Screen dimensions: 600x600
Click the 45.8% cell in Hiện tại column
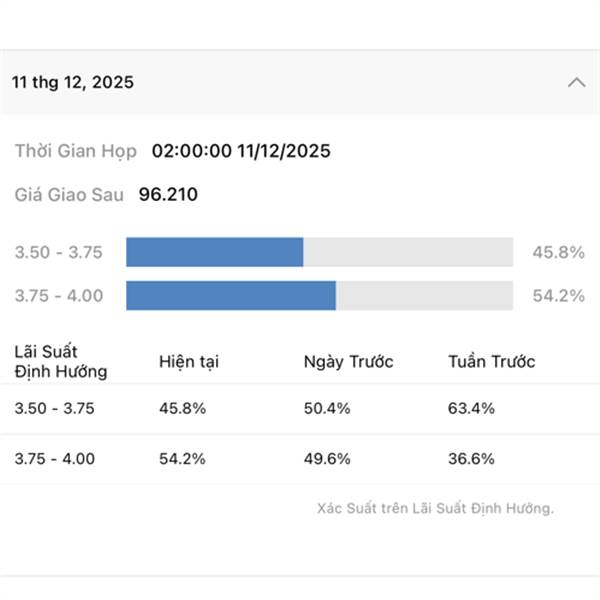pyautogui.click(x=182, y=409)
